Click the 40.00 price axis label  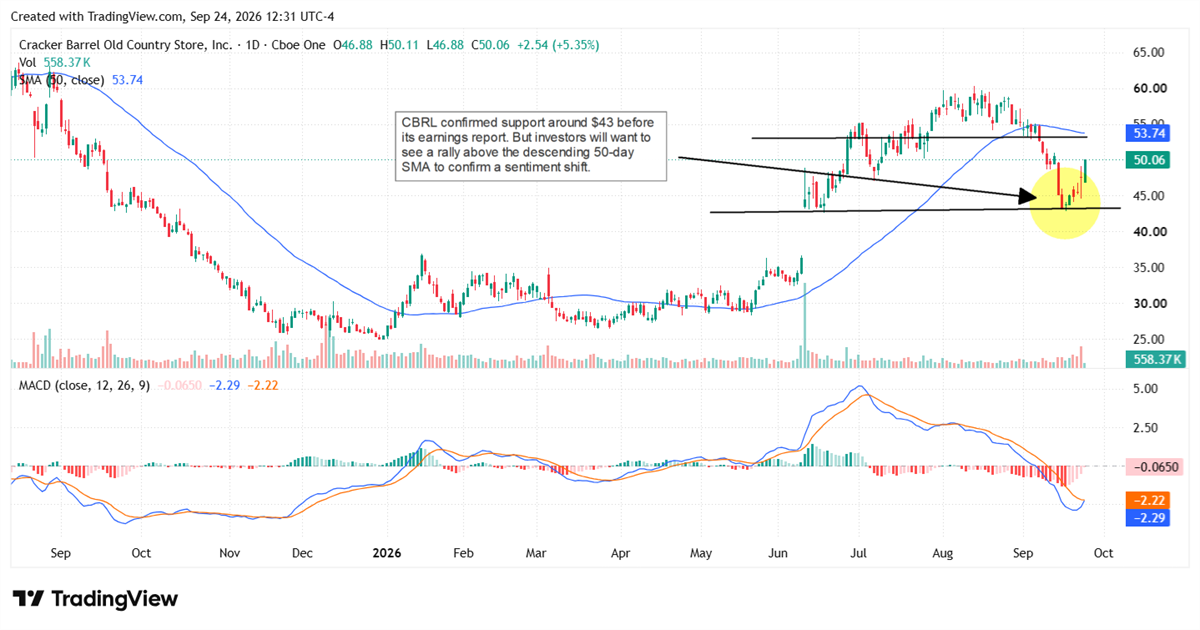tap(1151, 232)
